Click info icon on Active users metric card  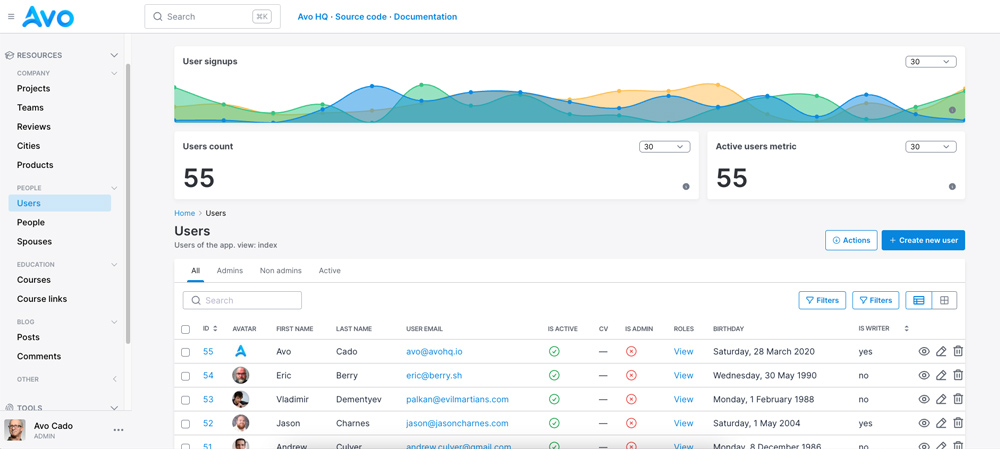coord(952,187)
